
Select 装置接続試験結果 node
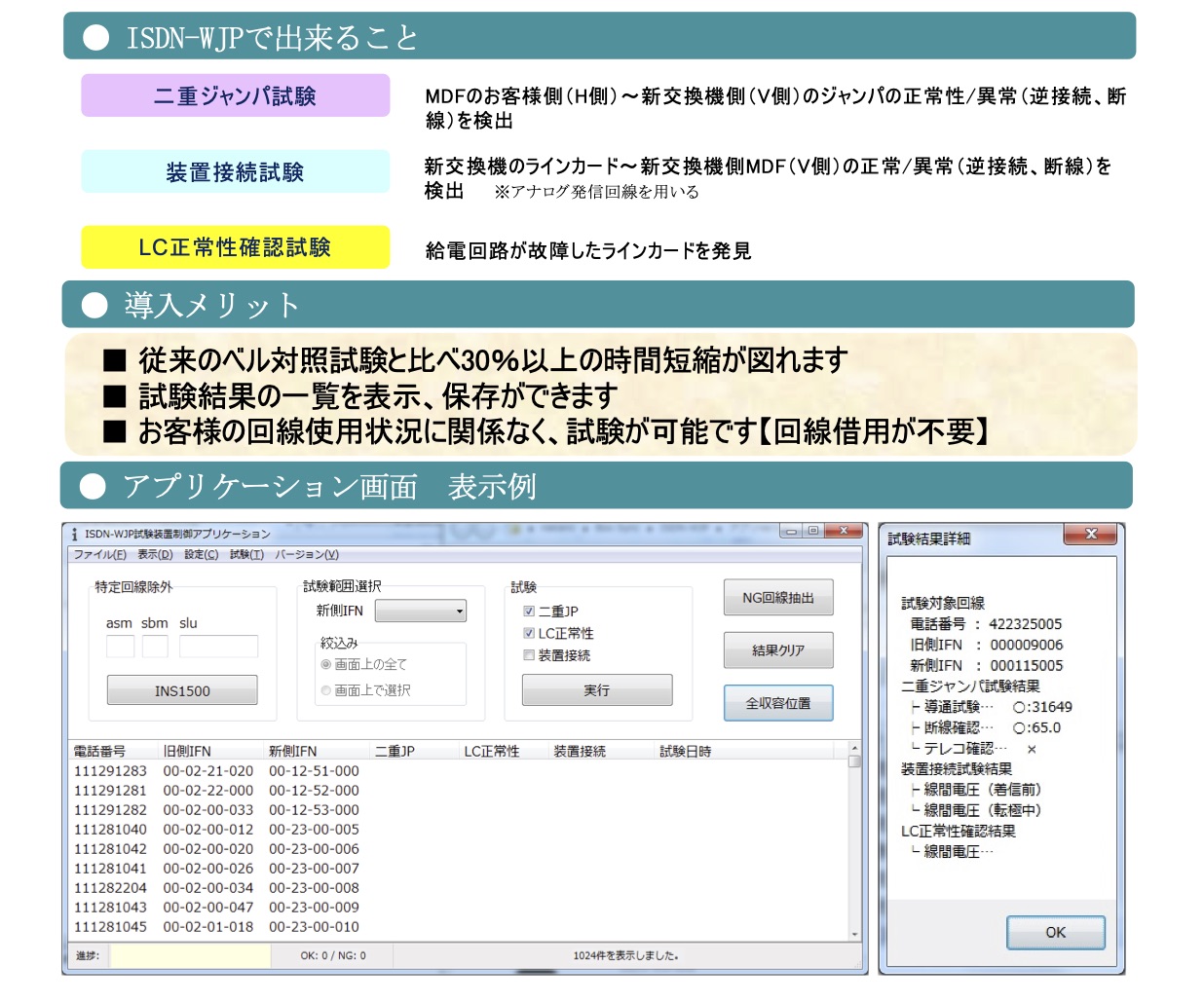click(x=957, y=769)
